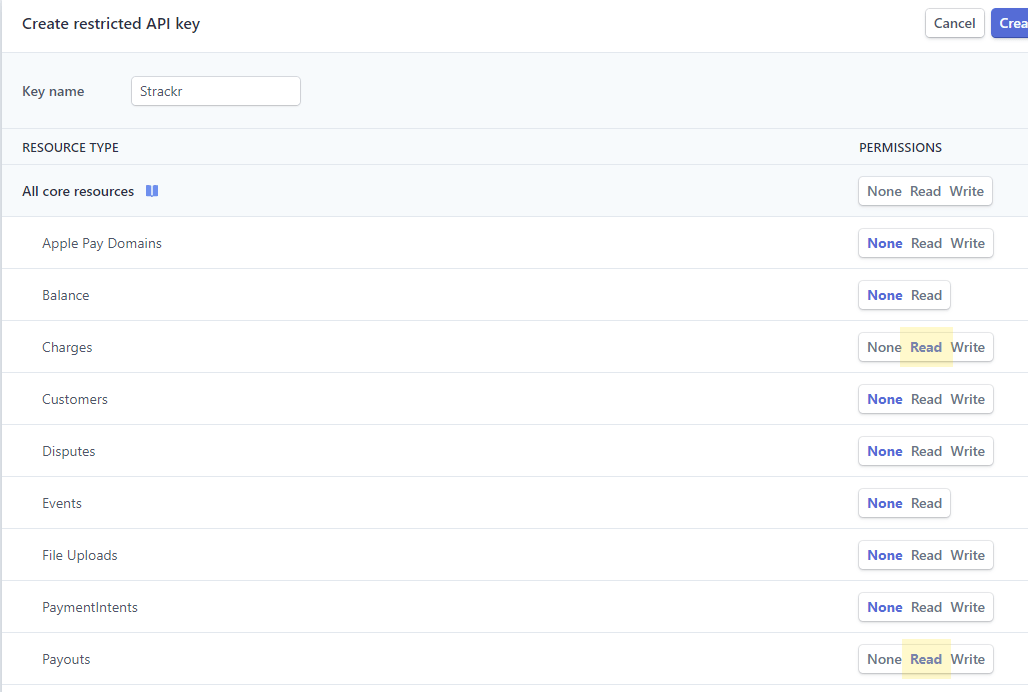Click the Create key button
This screenshot has height=692, width=1028.
point(1010,24)
